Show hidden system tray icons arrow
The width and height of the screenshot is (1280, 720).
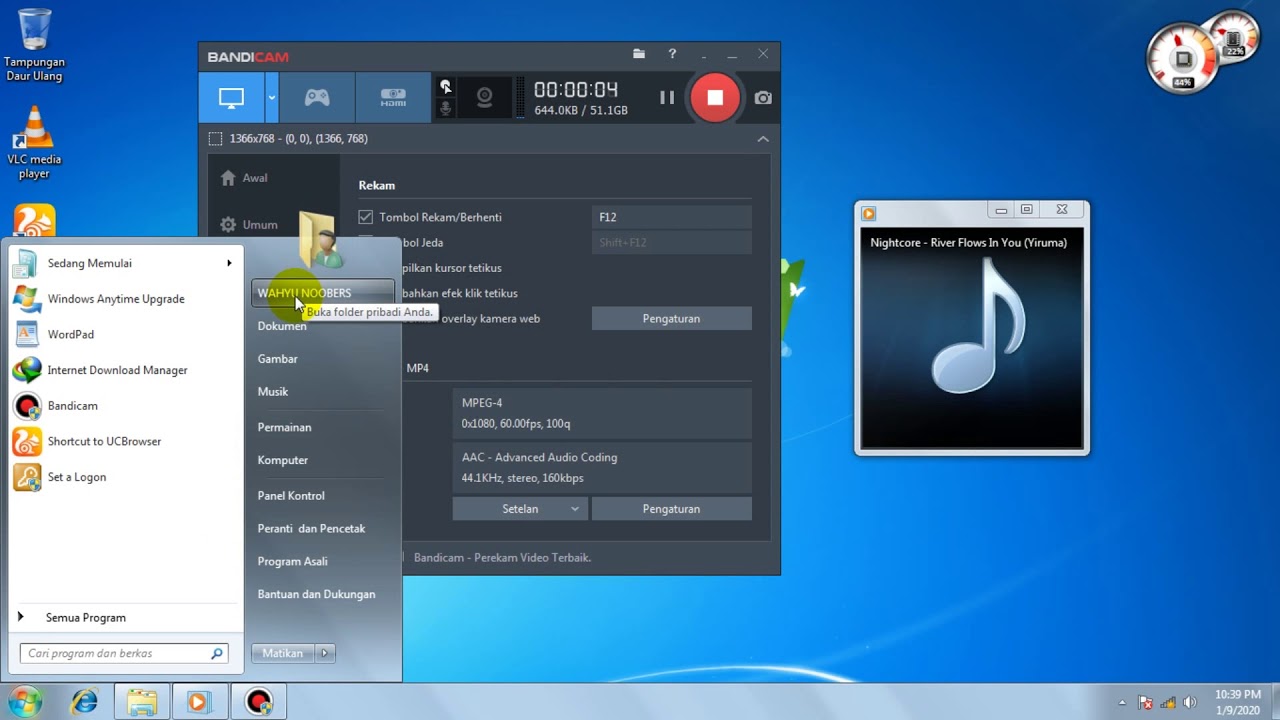pyautogui.click(x=1122, y=703)
